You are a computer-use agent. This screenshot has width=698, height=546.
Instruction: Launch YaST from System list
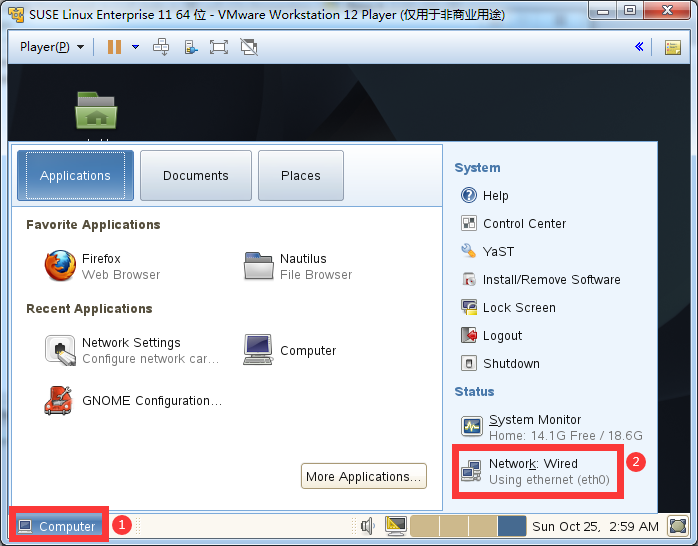(487, 251)
